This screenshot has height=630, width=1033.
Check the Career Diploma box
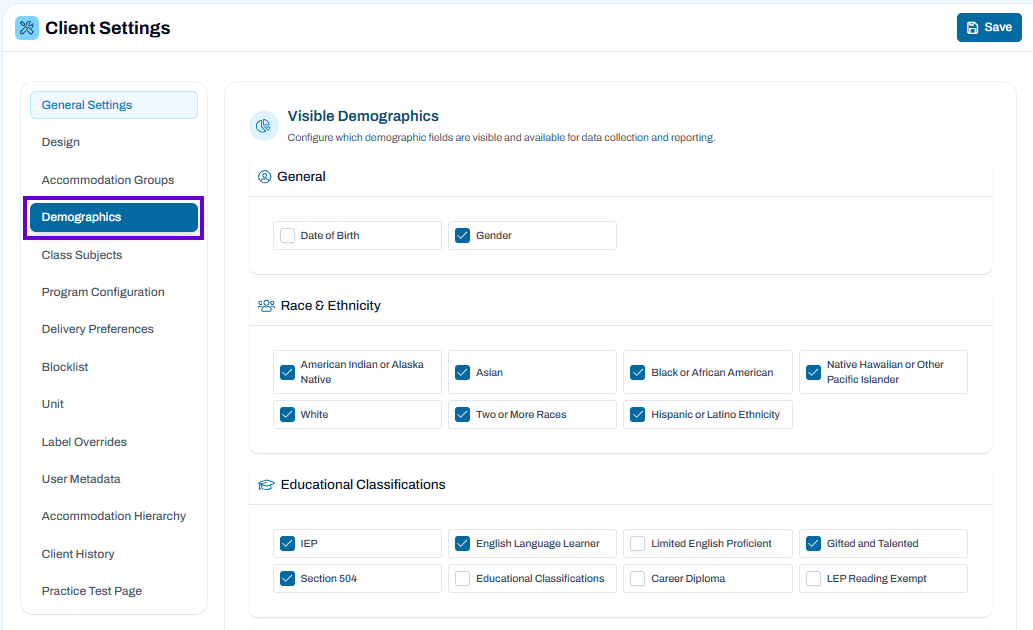coord(638,579)
